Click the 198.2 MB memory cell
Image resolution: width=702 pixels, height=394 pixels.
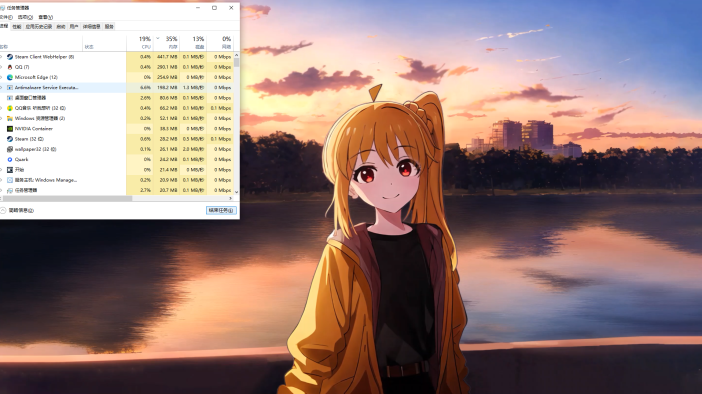(167, 88)
